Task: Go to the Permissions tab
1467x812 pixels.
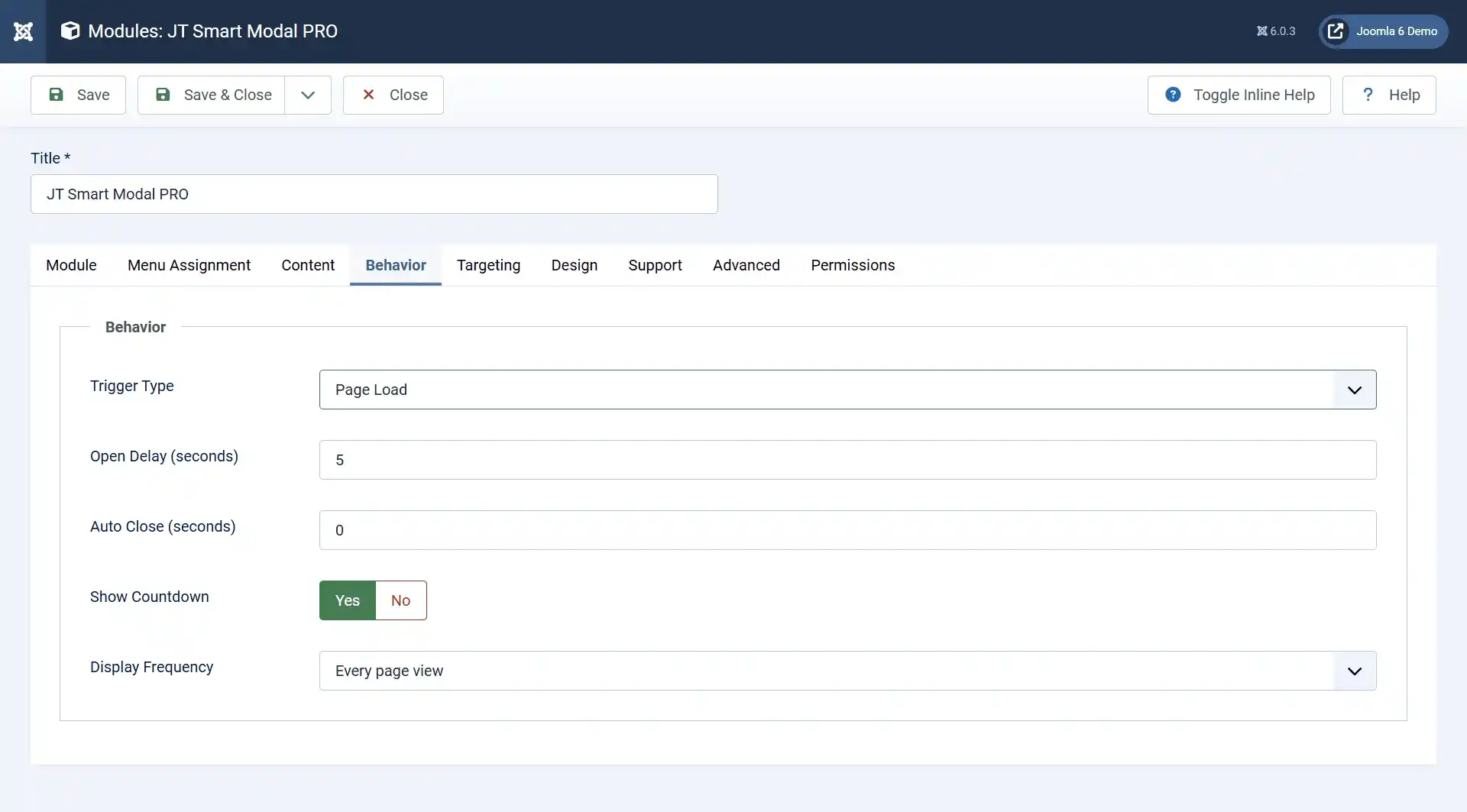Action: tap(853, 265)
